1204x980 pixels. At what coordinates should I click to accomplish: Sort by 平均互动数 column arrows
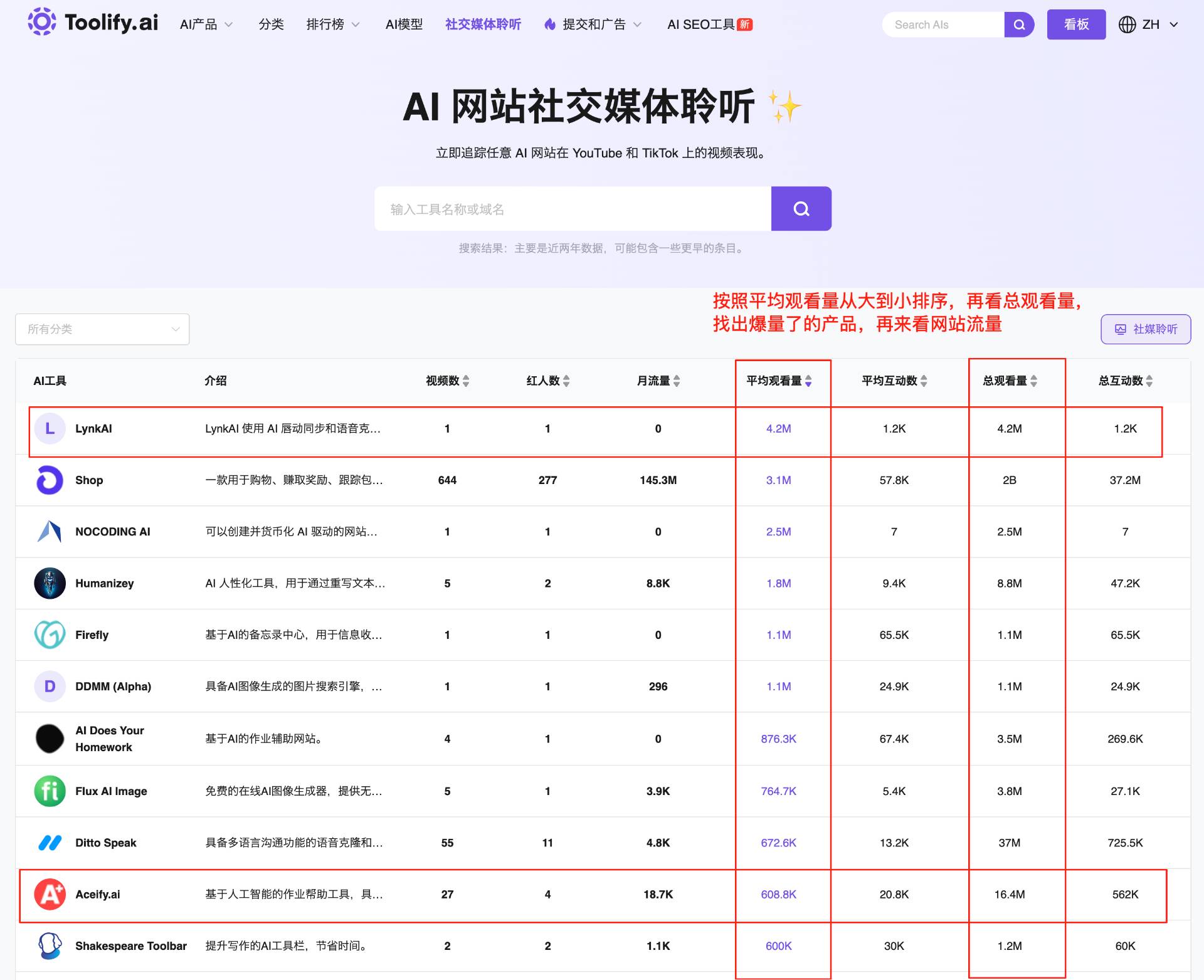click(x=924, y=381)
